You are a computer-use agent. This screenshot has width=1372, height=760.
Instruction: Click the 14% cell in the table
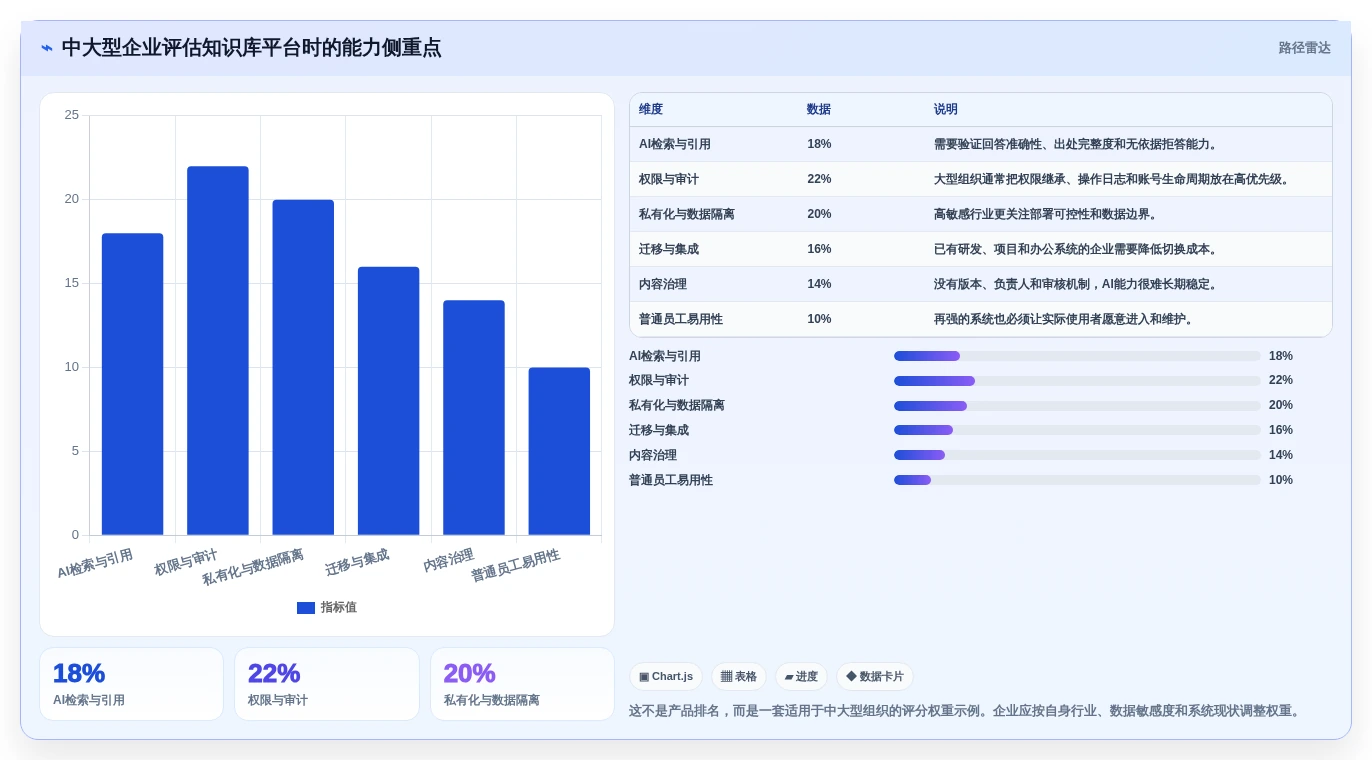(x=819, y=285)
